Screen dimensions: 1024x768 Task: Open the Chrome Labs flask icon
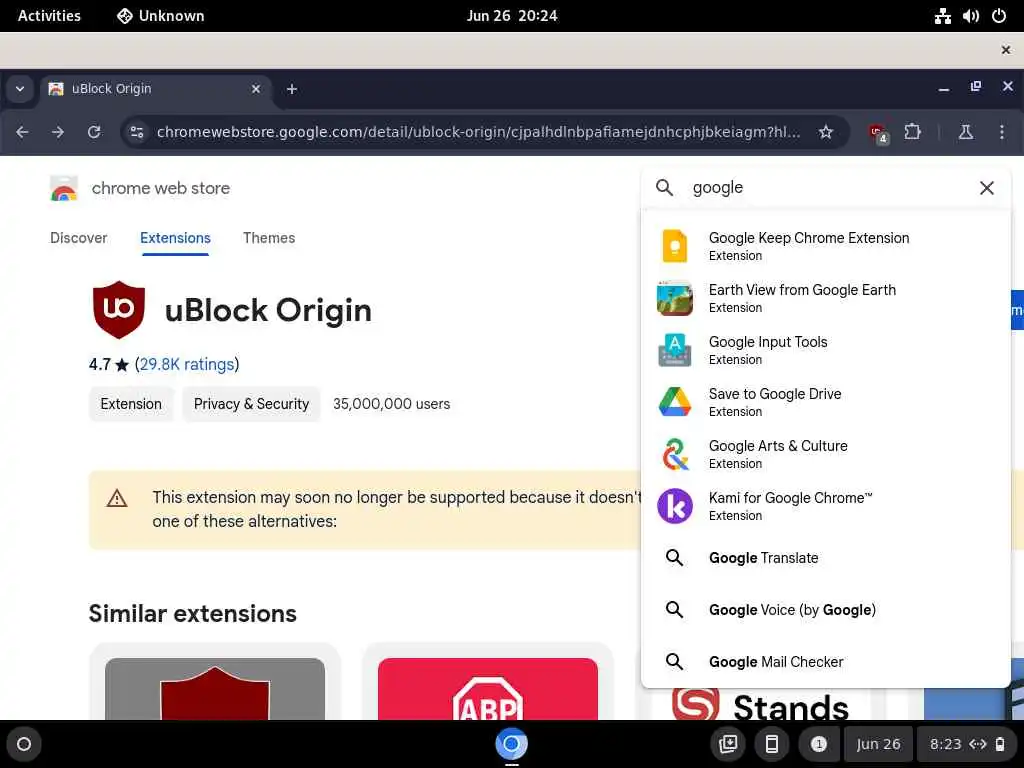click(965, 132)
